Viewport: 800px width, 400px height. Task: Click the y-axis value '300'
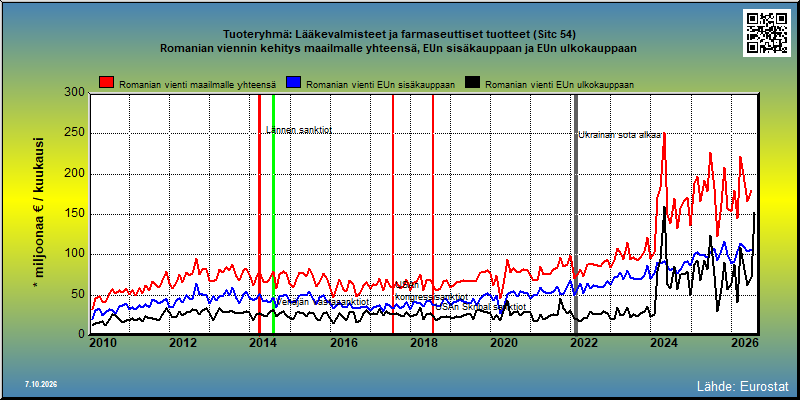pyautogui.click(x=75, y=93)
